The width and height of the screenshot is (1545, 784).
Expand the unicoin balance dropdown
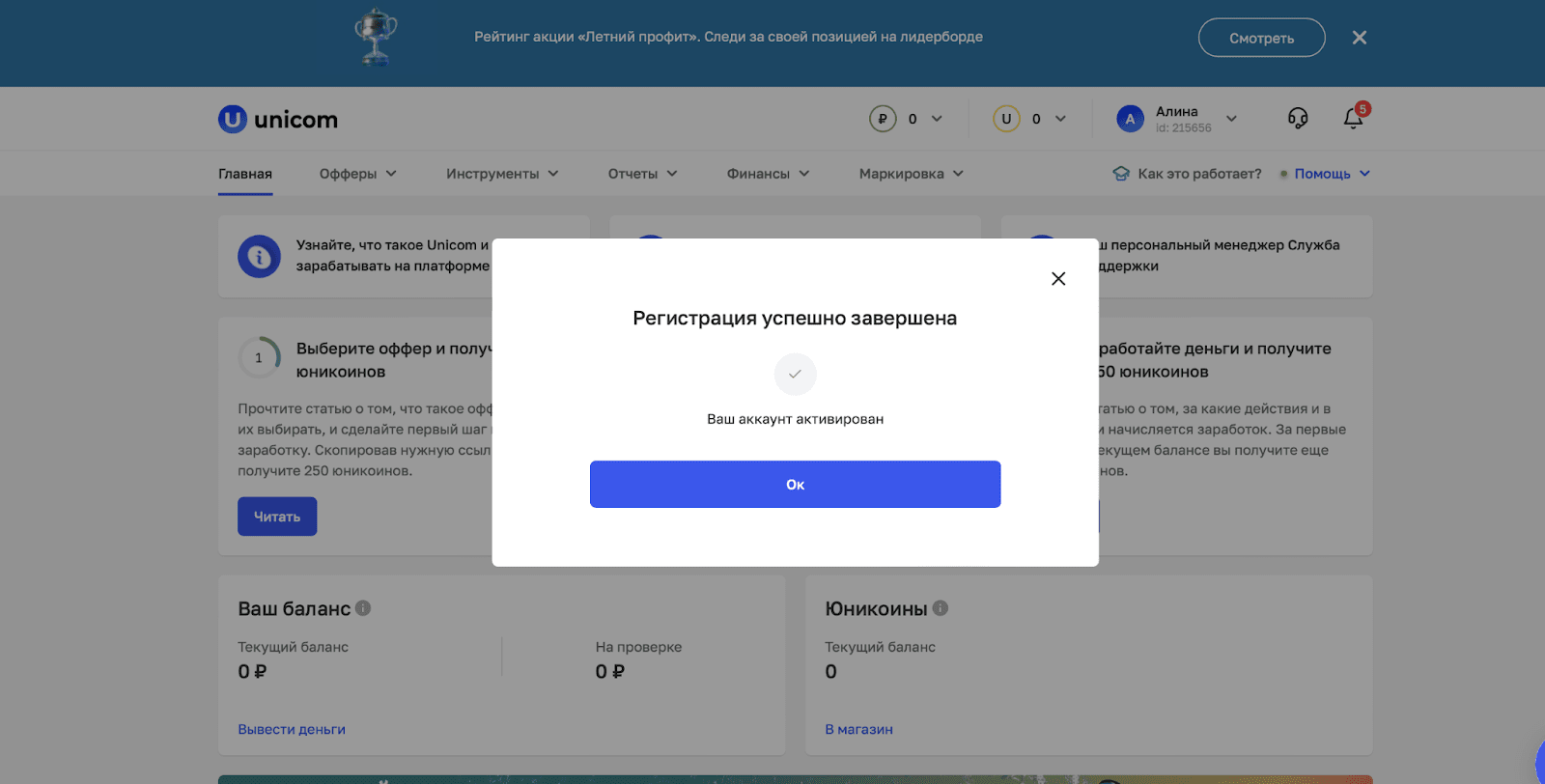click(x=1060, y=119)
